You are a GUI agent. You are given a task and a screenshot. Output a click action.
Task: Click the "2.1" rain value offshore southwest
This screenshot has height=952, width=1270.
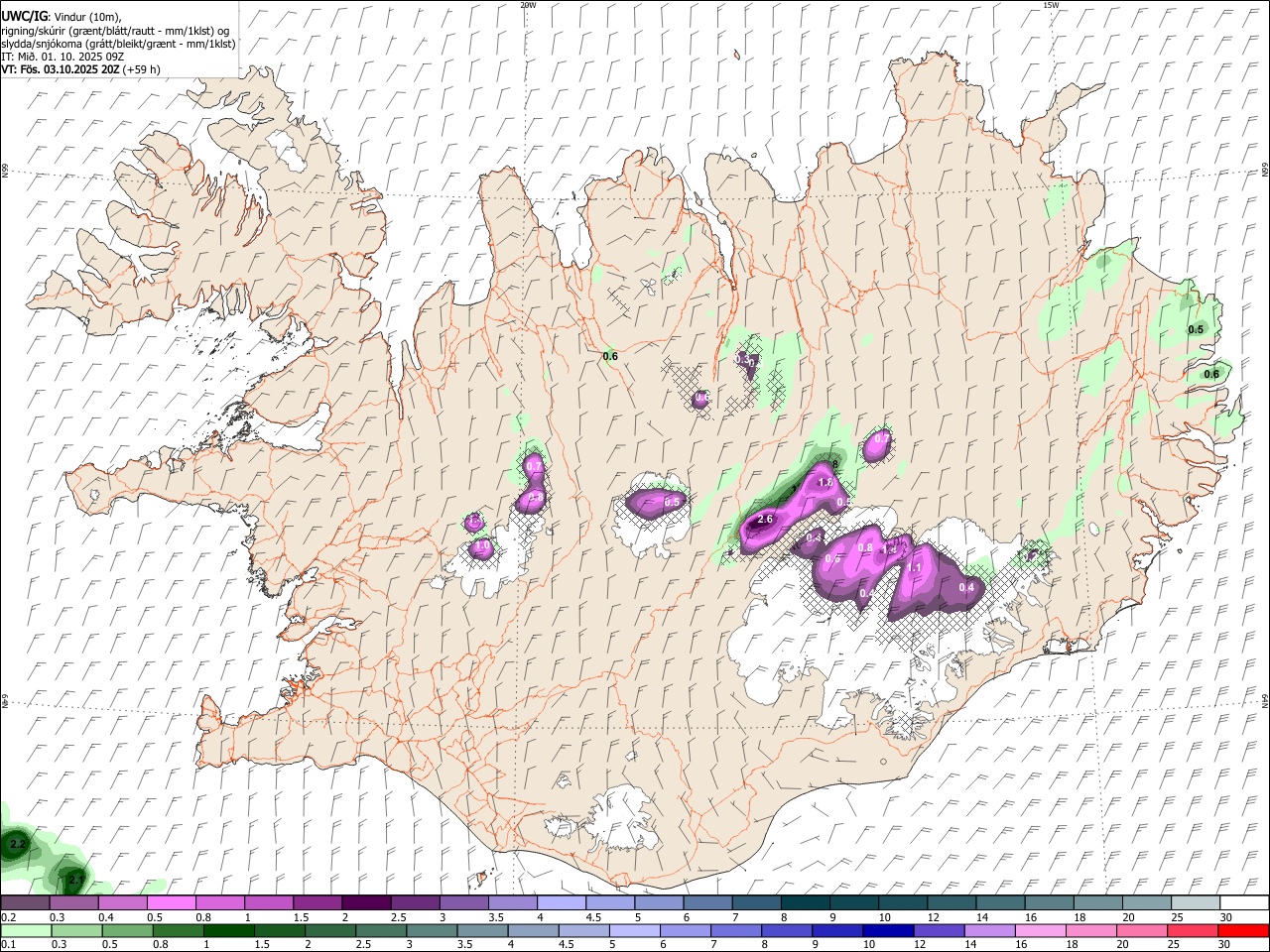76,880
